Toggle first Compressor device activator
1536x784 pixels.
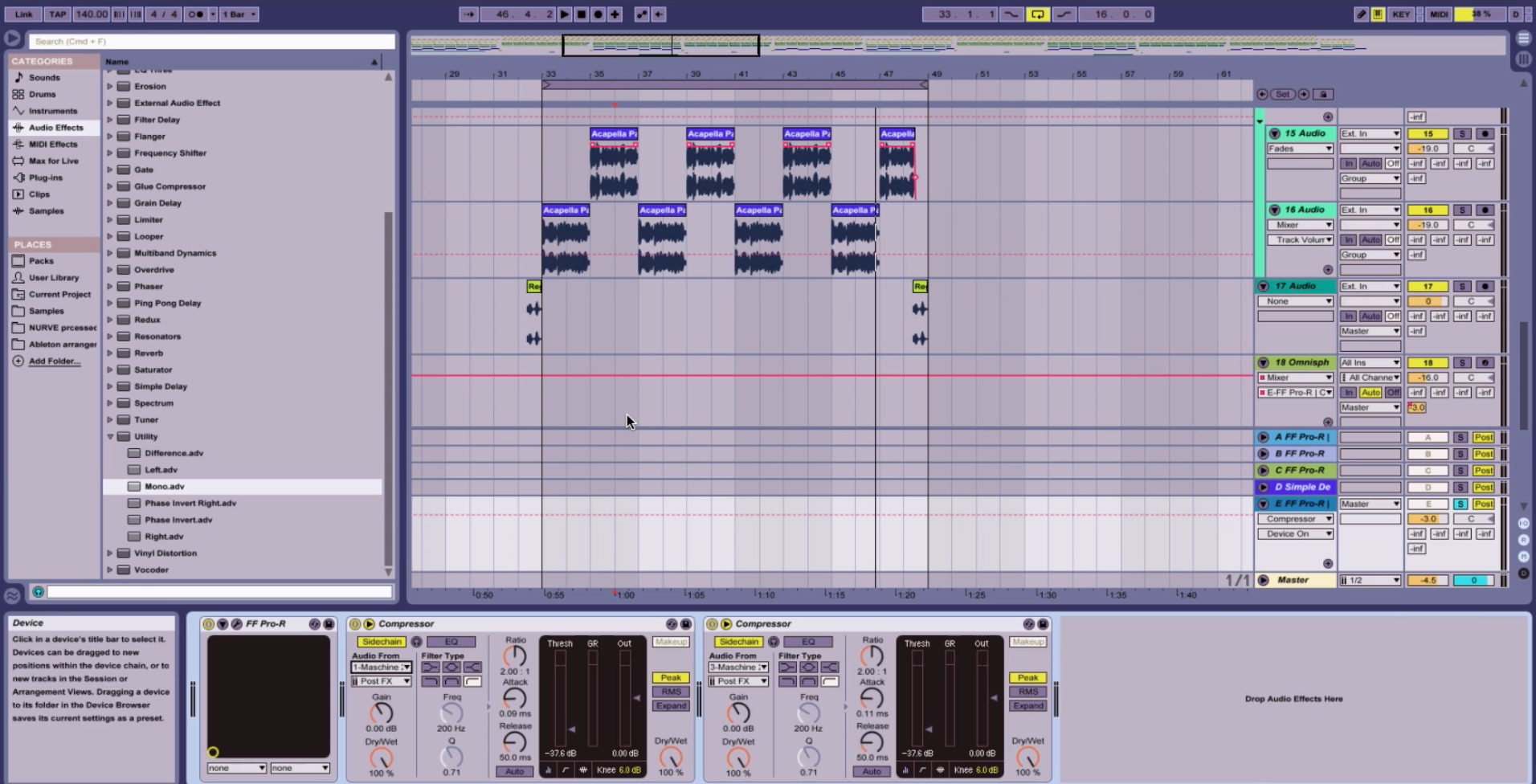click(356, 624)
